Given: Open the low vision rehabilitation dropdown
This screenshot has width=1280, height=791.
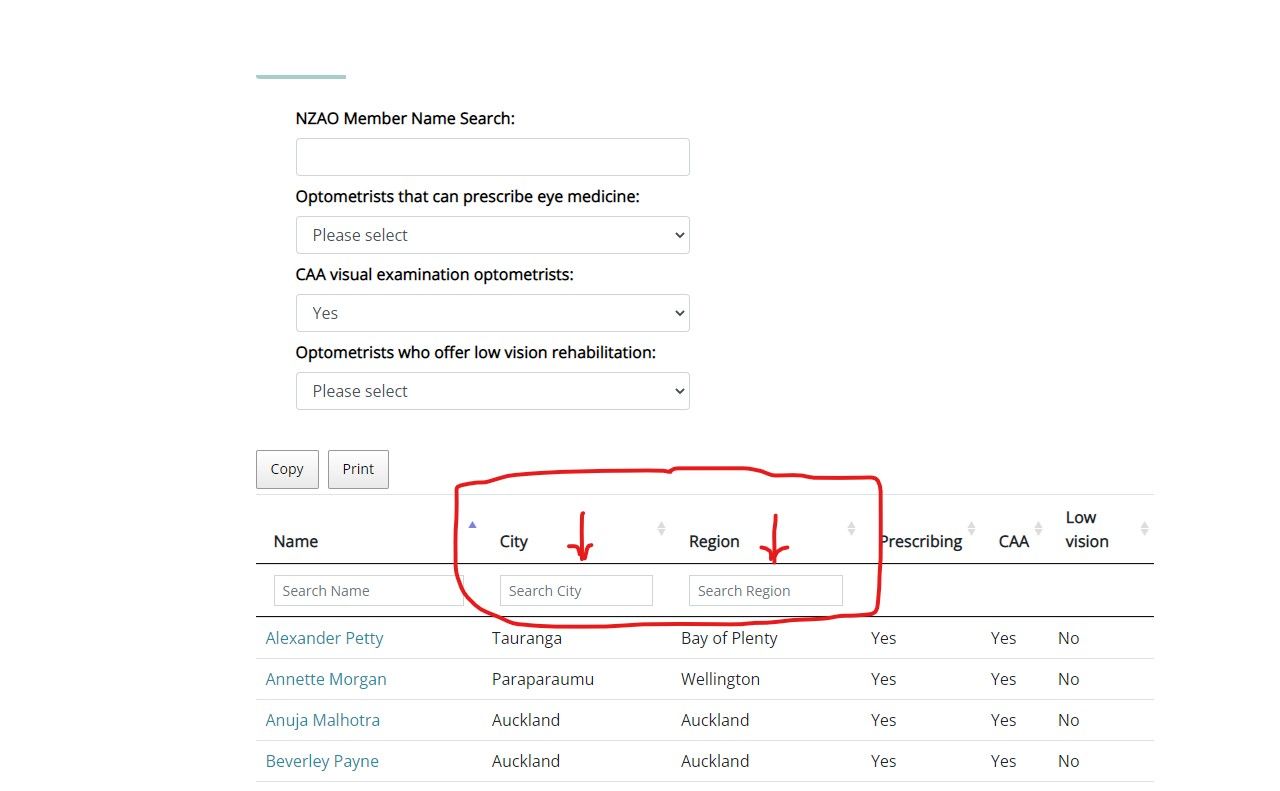Looking at the screenshot, I should pyautogui.click(x=492, y=391).
